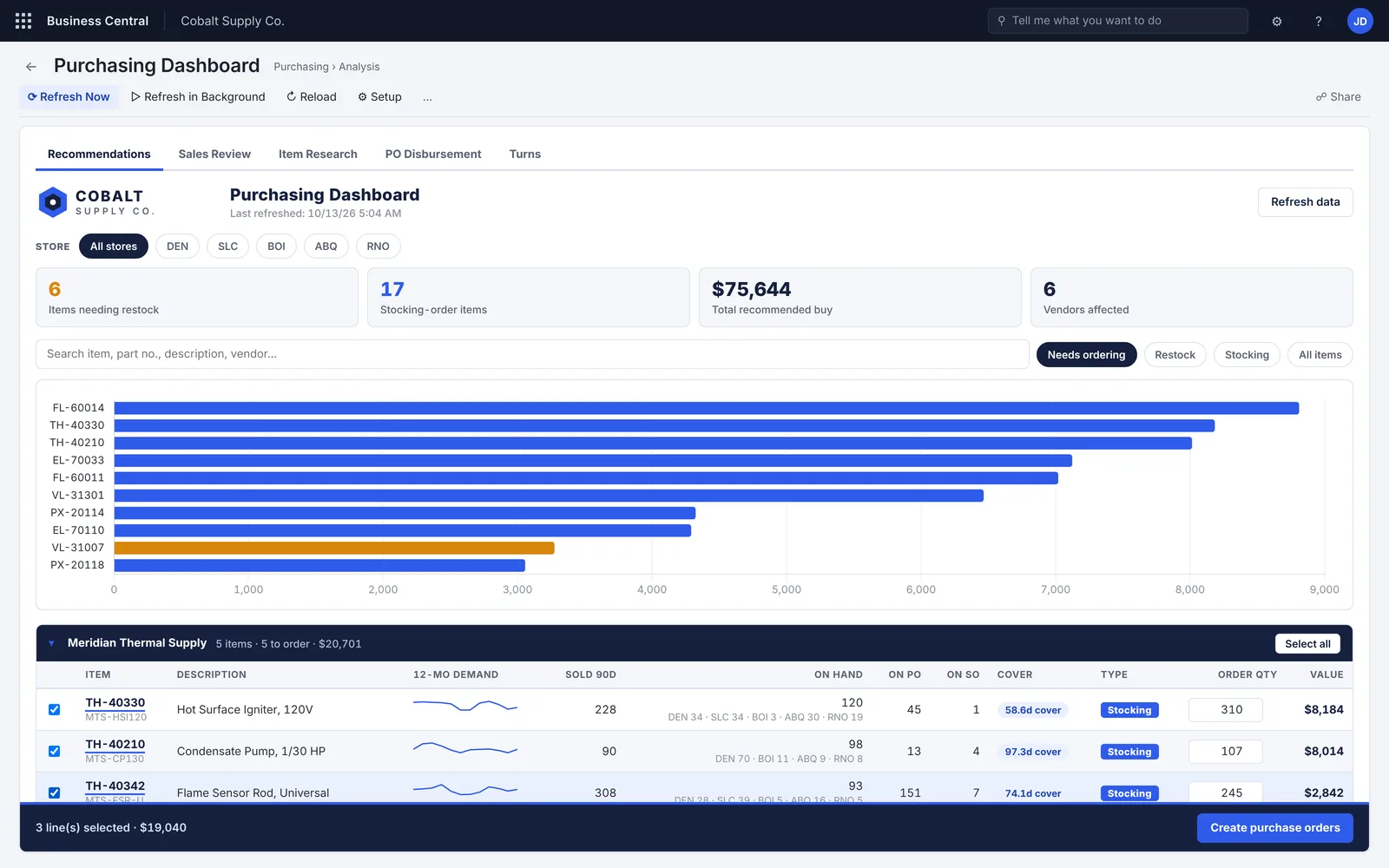Edit order qty 107 field

(1225, 751)
